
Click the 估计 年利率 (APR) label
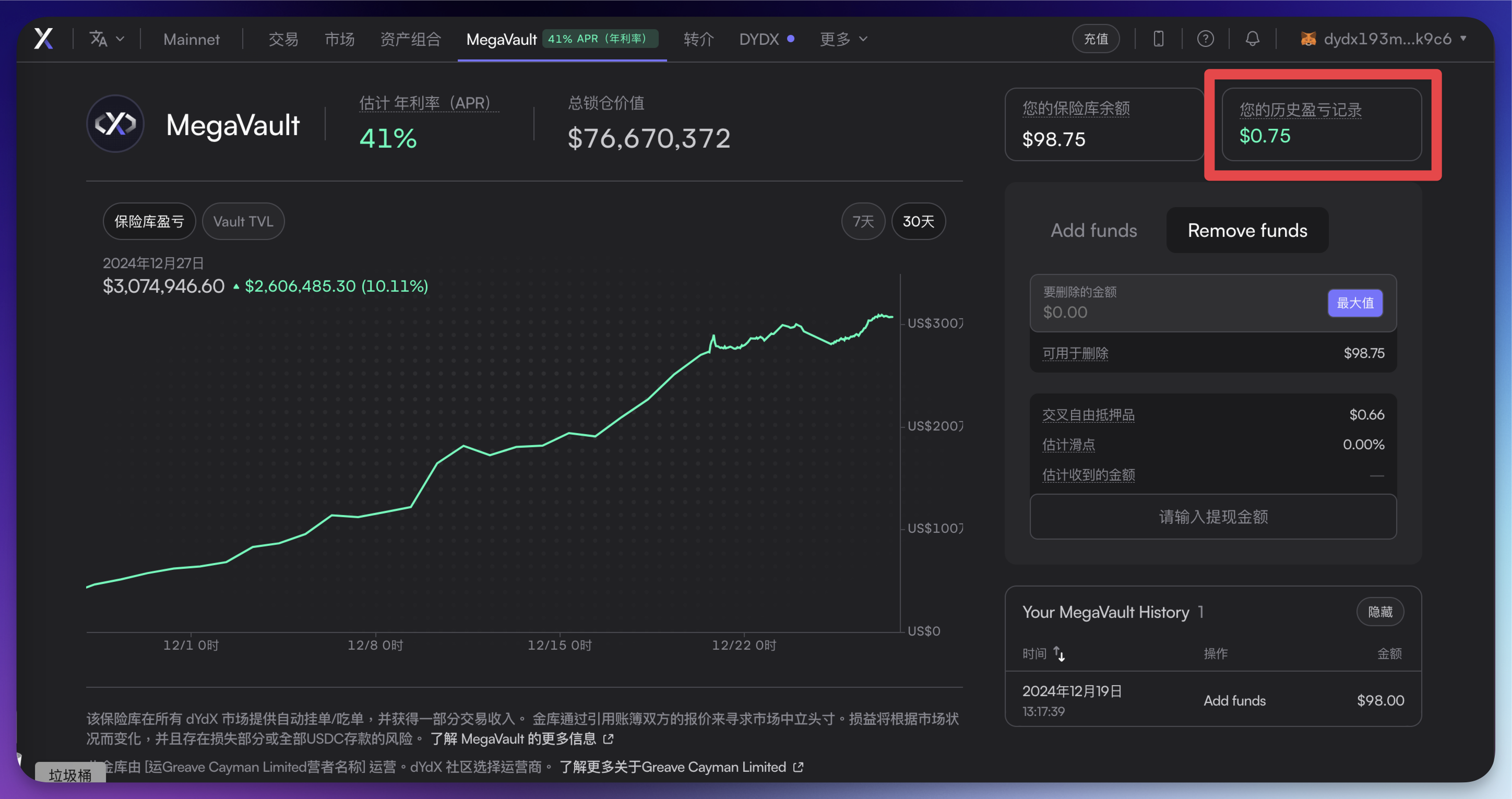(x=429, y=103)
